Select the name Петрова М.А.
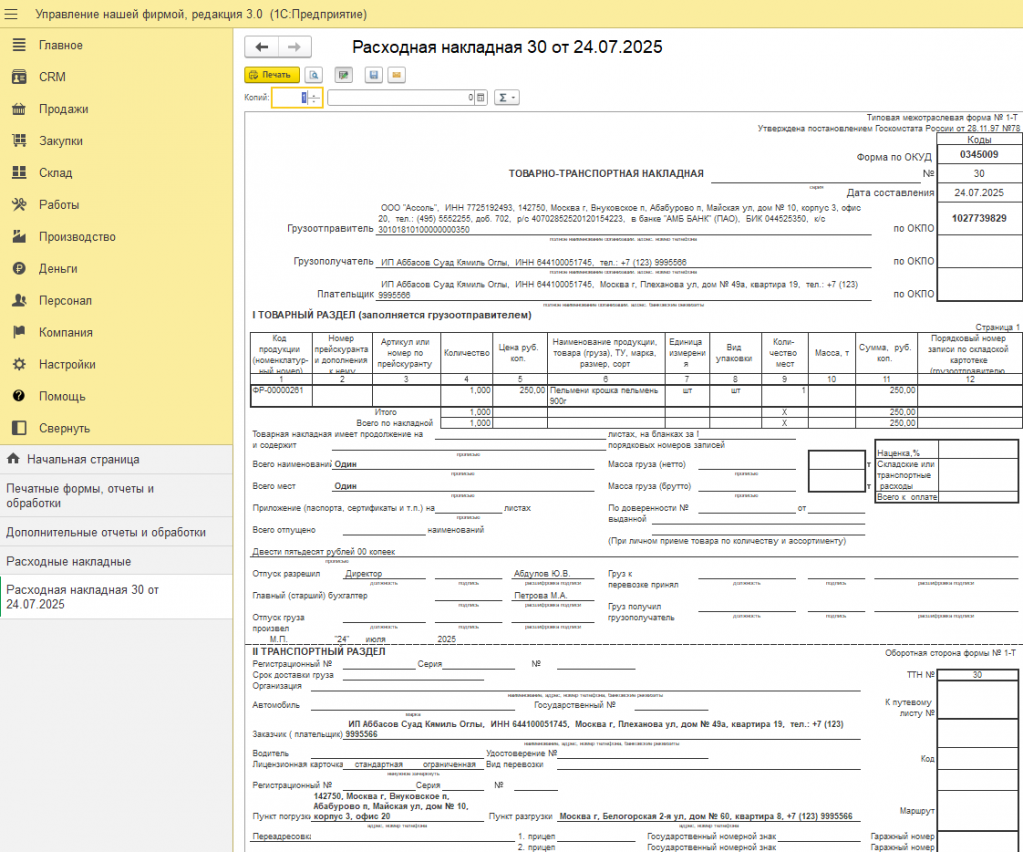 (540, 596)
